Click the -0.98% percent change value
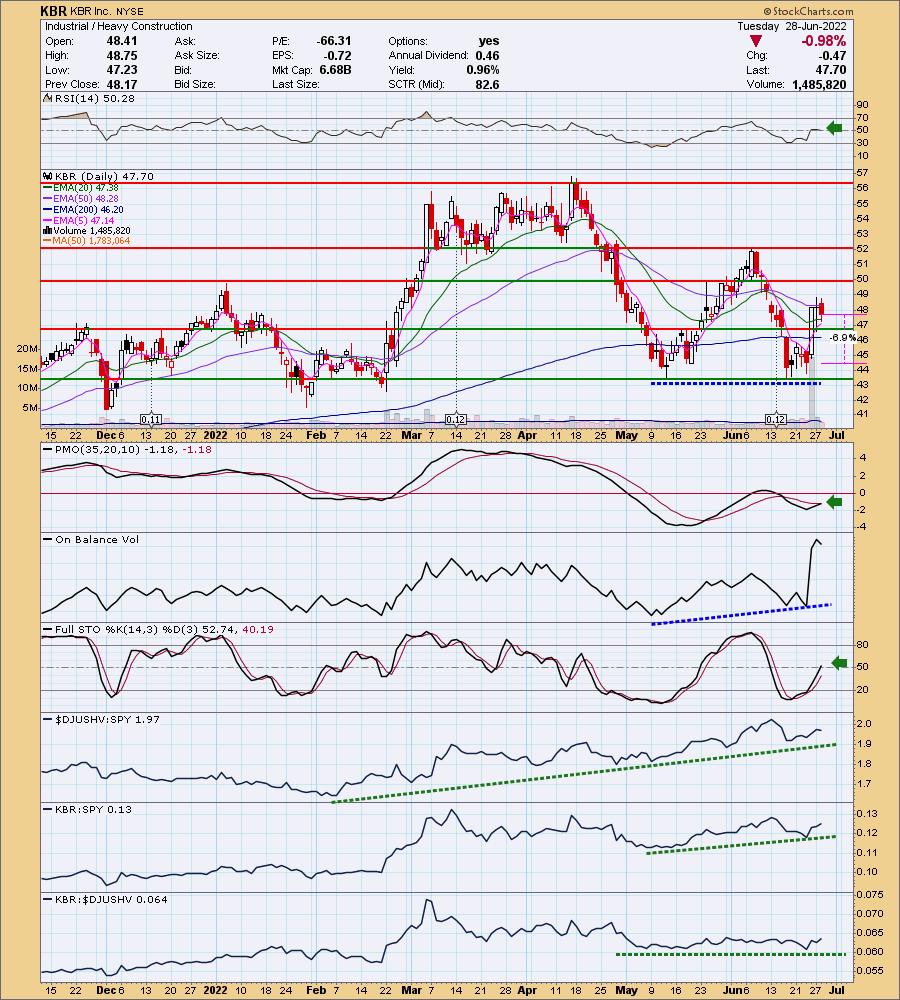 [823, 41]
